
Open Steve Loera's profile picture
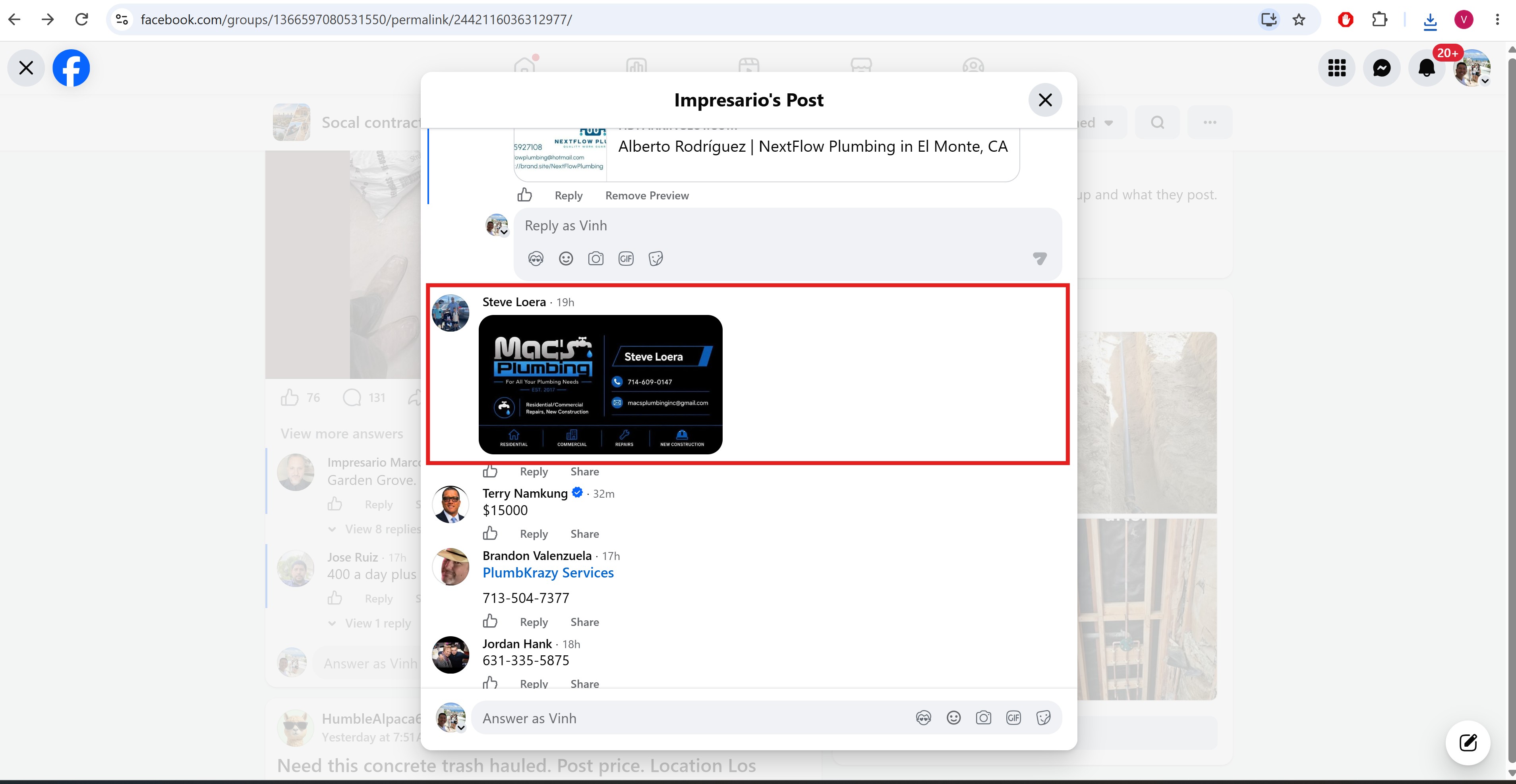[450, 313]
